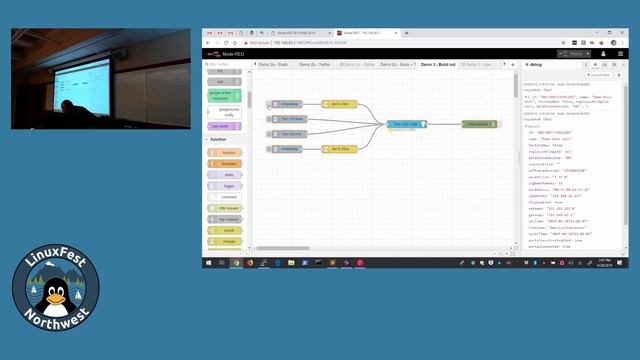Select the 'Set to Blue' change node
Viewport: 640px width, 360px height.
(340, 149)
